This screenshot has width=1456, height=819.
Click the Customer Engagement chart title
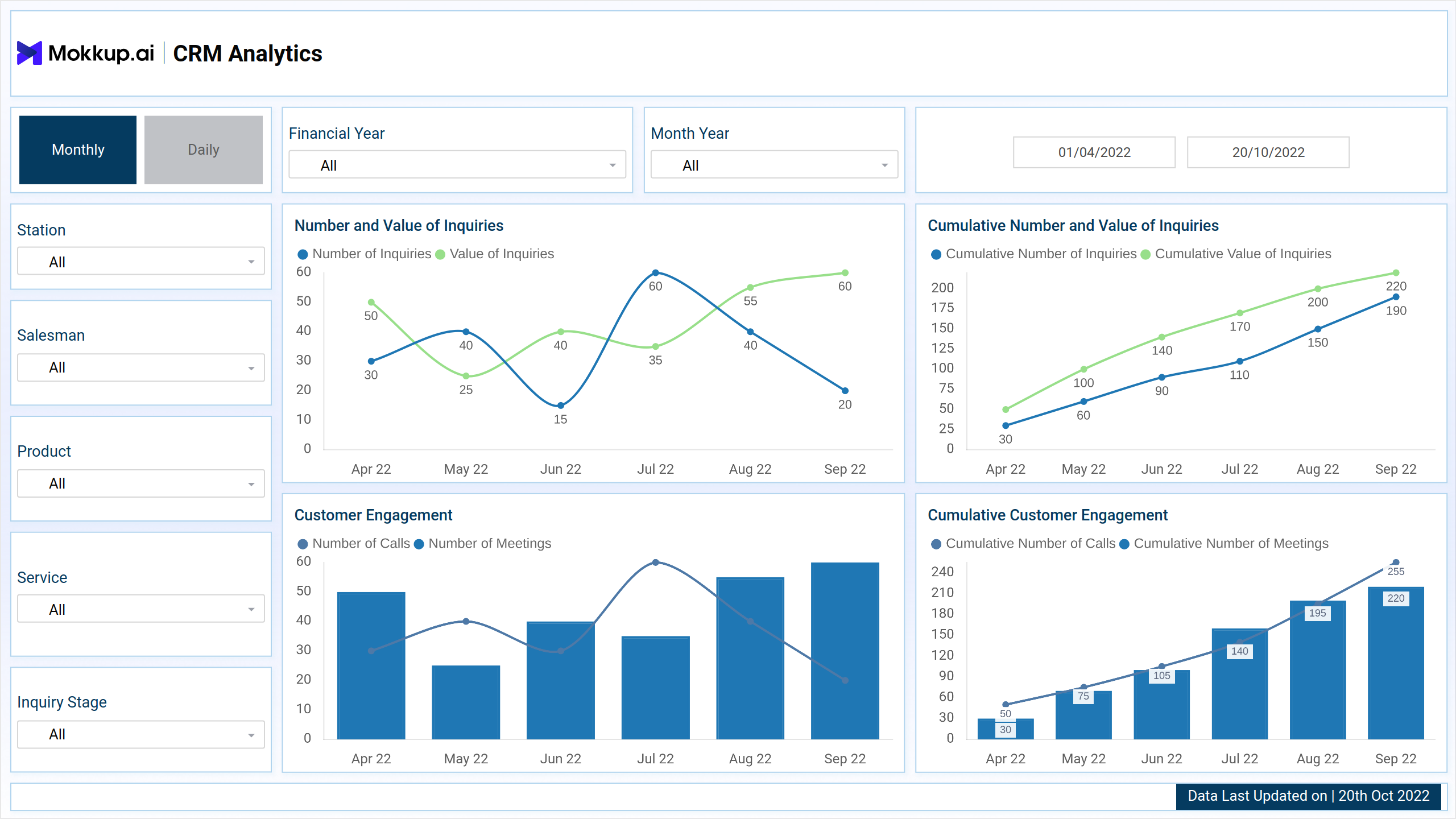373,515
